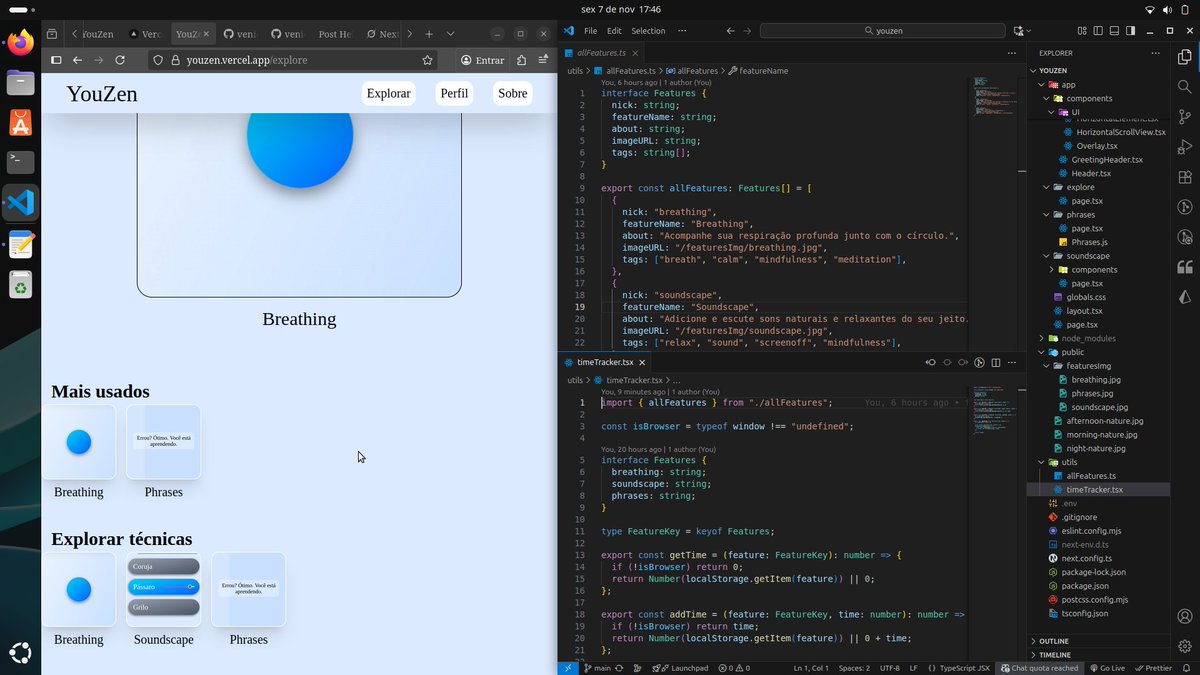Open the Edit menu in VS Code
Image resolution: width=1200 pixels, height=675 pixels.
(614, 31)
